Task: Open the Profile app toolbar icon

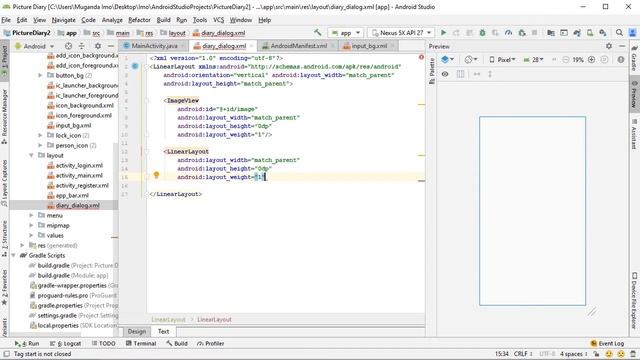Action: 509,33
